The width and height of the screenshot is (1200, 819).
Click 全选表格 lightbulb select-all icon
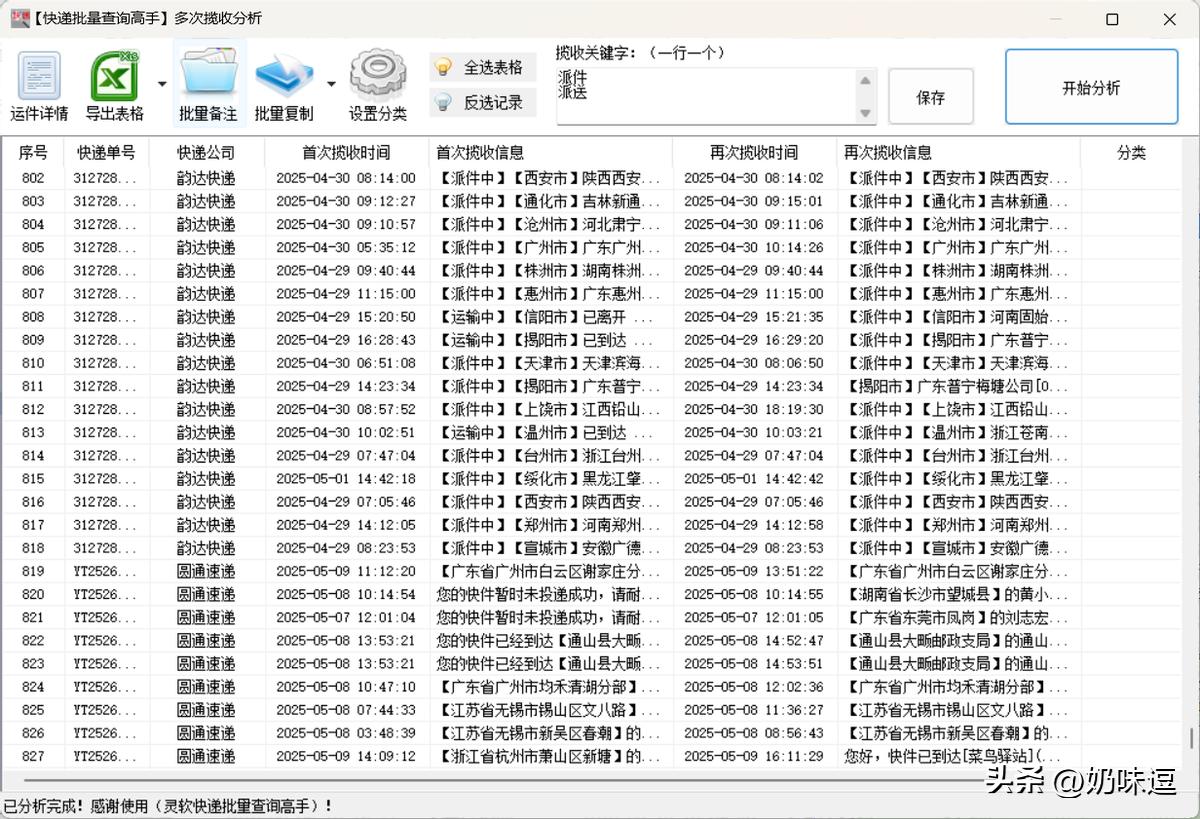(443, 68)
